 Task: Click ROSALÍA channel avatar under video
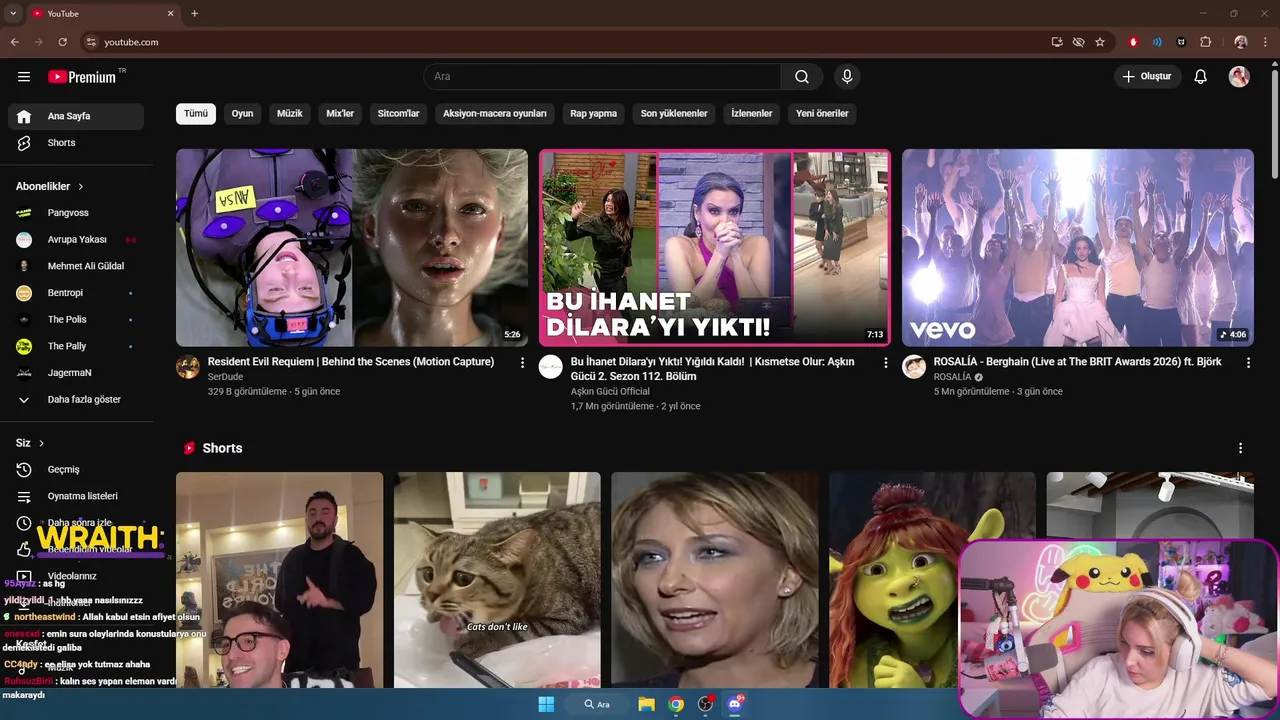pyautogui.click(x=914, y=366)
